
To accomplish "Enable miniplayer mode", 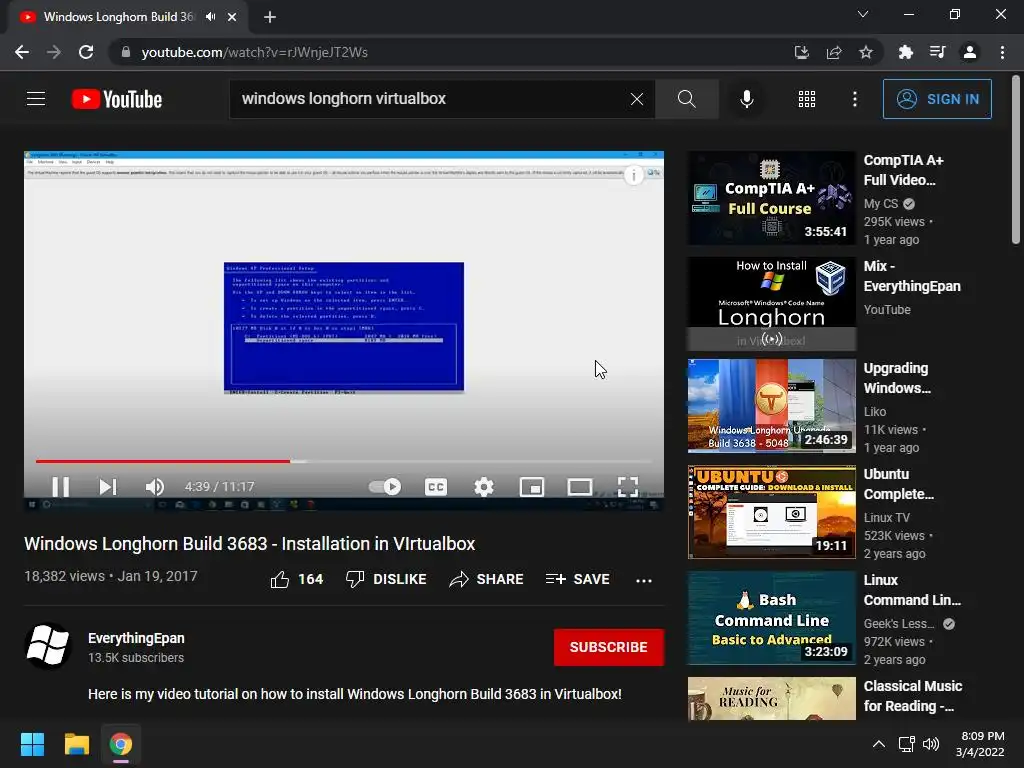I will 532,487.
